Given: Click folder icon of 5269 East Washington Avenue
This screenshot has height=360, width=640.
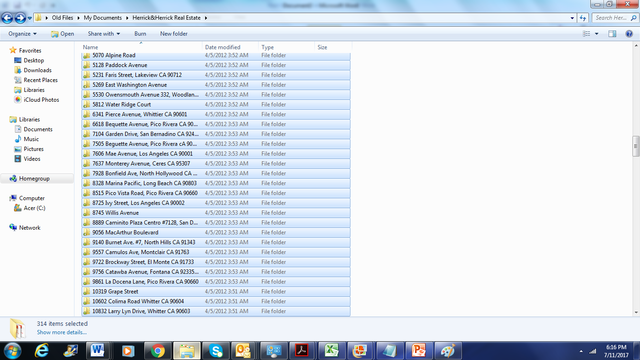Looking at the screenshot, I should 87,85.
